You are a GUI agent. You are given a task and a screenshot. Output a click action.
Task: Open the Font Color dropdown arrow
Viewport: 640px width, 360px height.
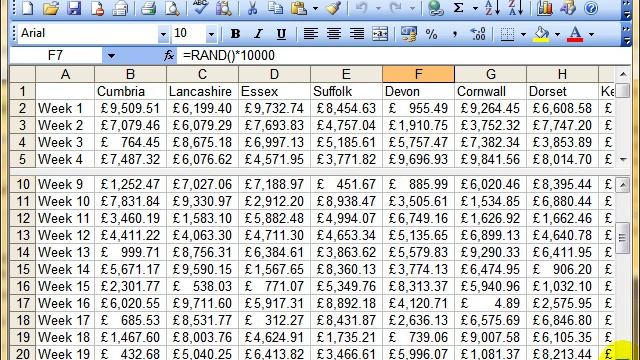(591, 34)
